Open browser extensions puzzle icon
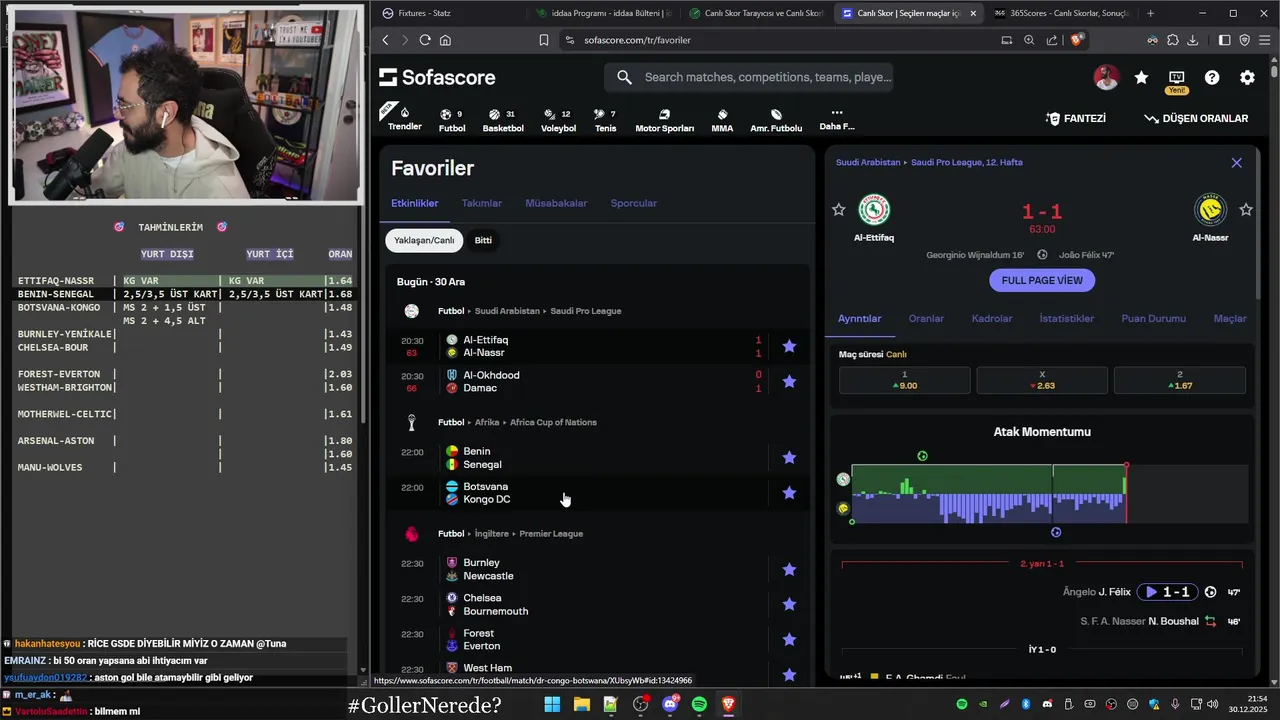 (1173, 40)
